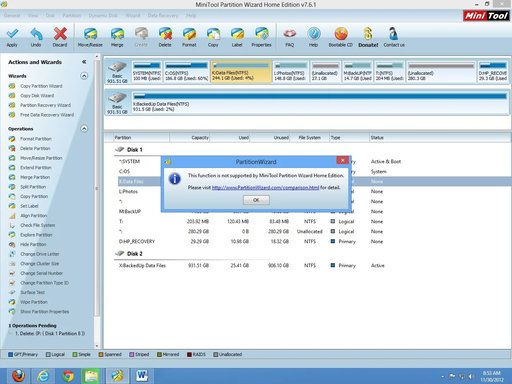The image size is (512, 384).
Task: Select the K:Data Files block in disk map
Action: [x=241, y=71]
